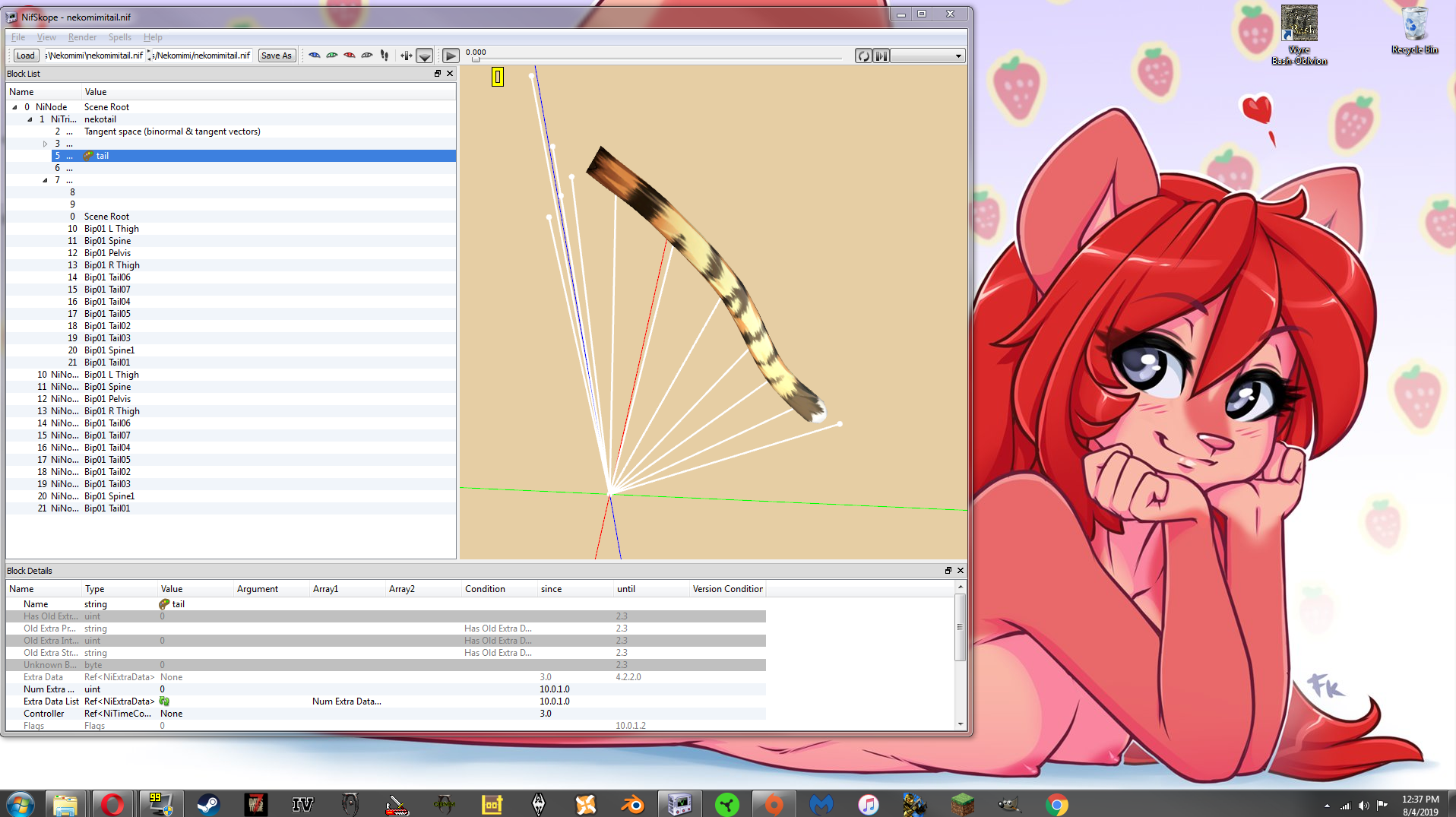Screen dimensions: 1456x817
Task: Open 7 Days to Die taskbar icon
Action: click(255, 804)
